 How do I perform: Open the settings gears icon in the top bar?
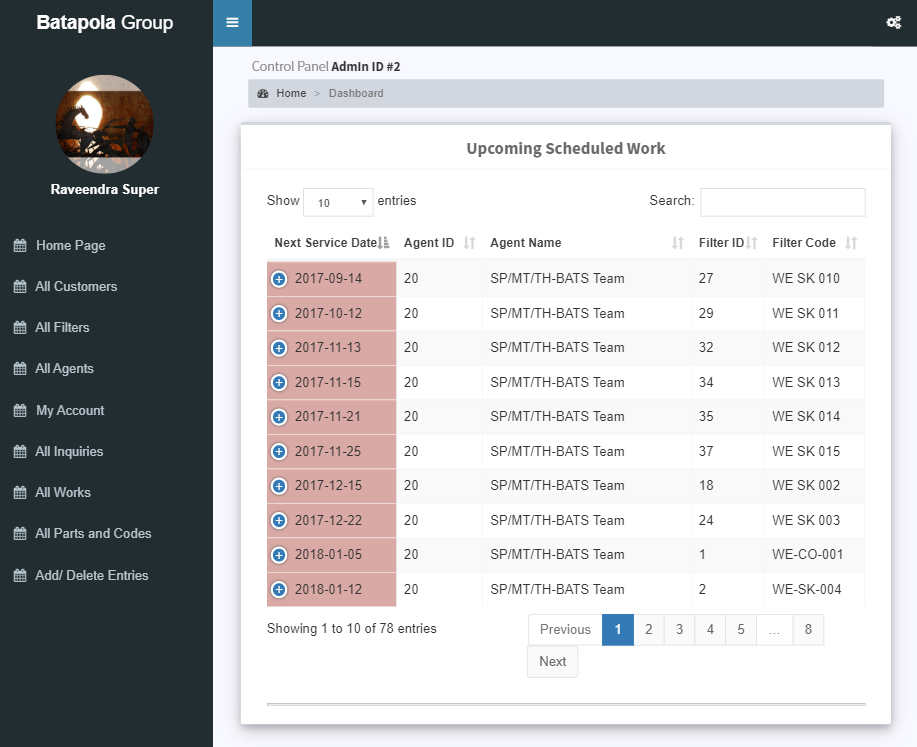click(x=893, y=23)
